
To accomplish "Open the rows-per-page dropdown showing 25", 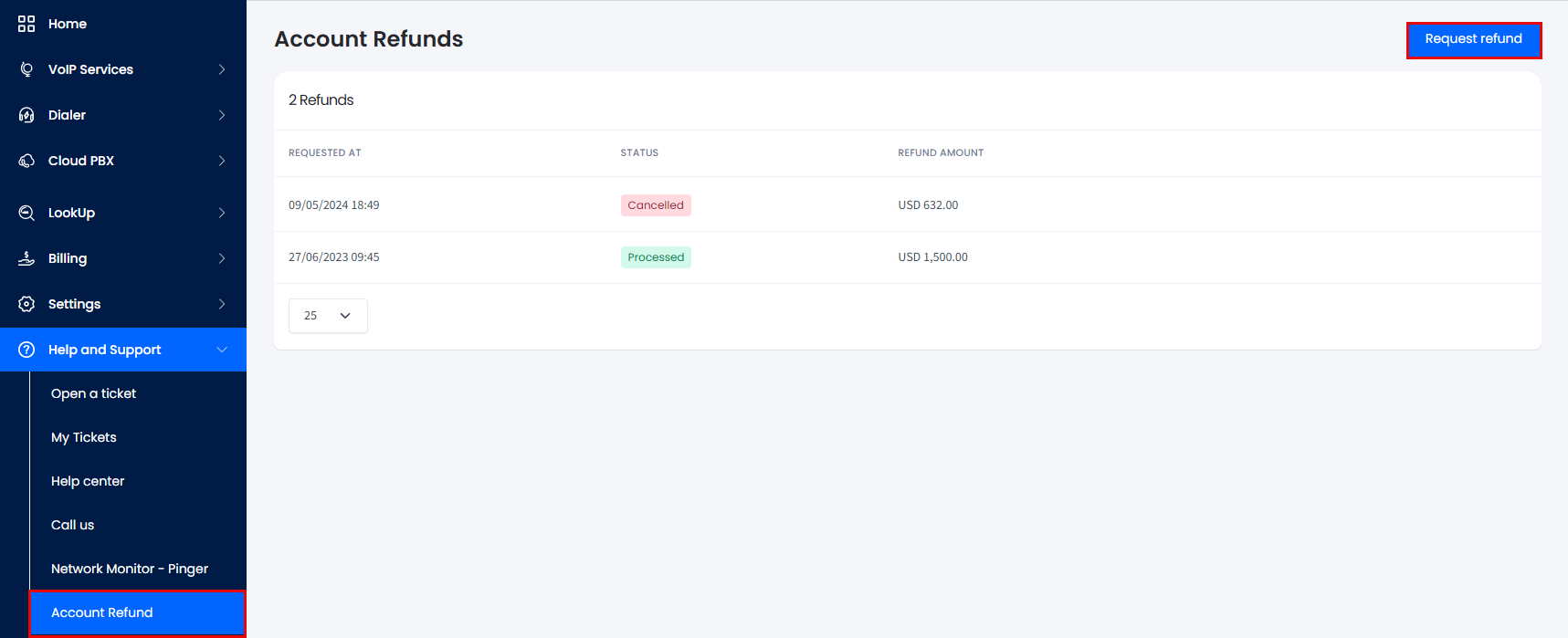I will tap(328, 316).
